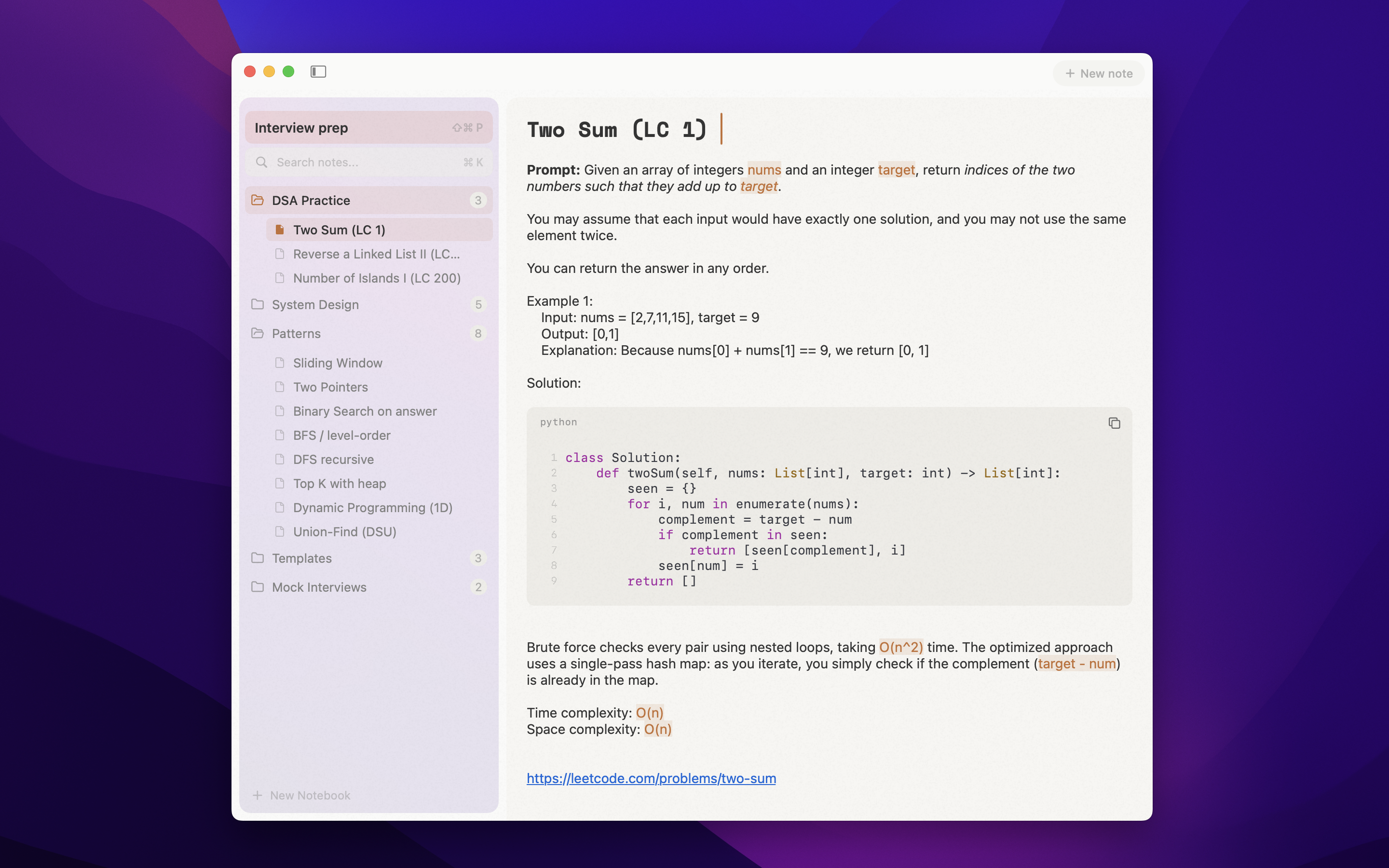1389x868 pixels.
Task: Click the System Design folder icon
Action: tap(258, 304)
